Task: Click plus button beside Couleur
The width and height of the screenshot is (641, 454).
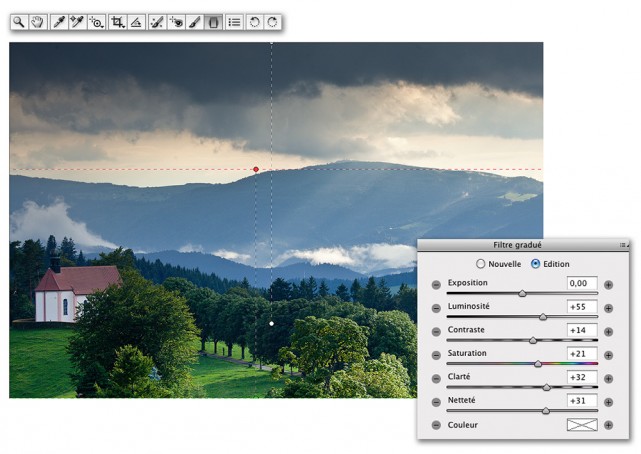Action: pyautogui.click(x=608, y=425)
